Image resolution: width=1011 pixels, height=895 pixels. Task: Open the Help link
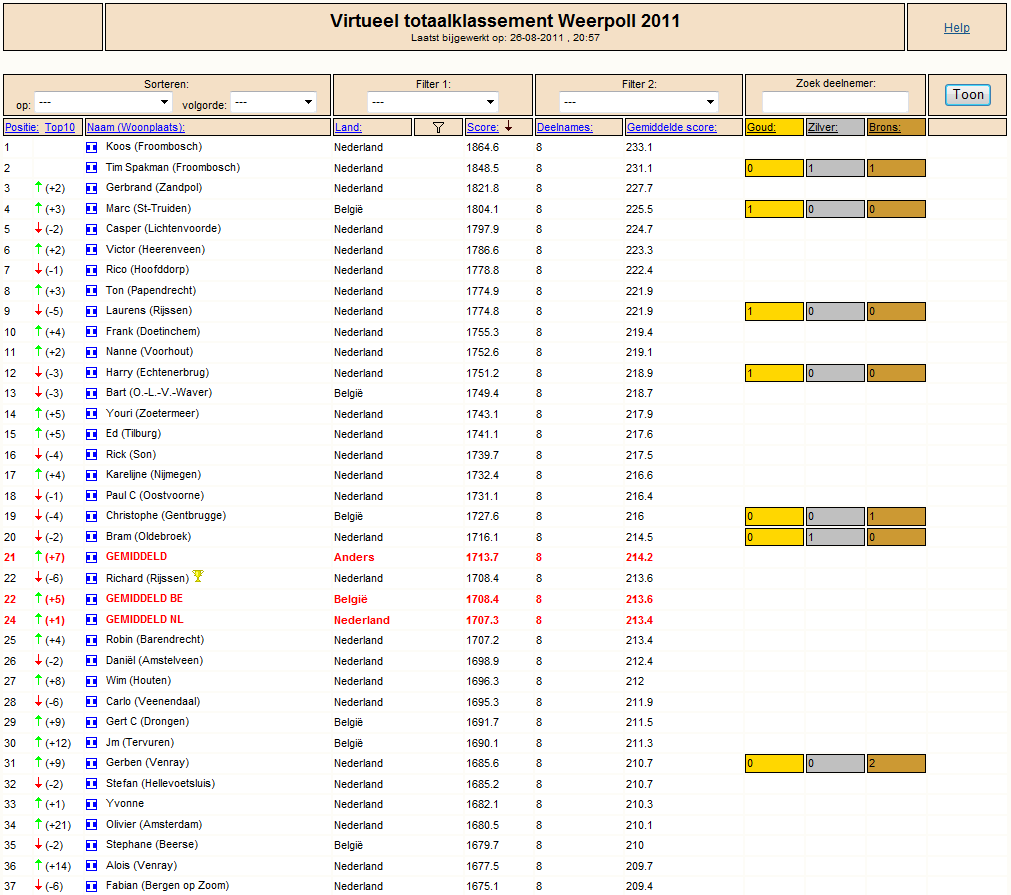[x=957, y=28]
